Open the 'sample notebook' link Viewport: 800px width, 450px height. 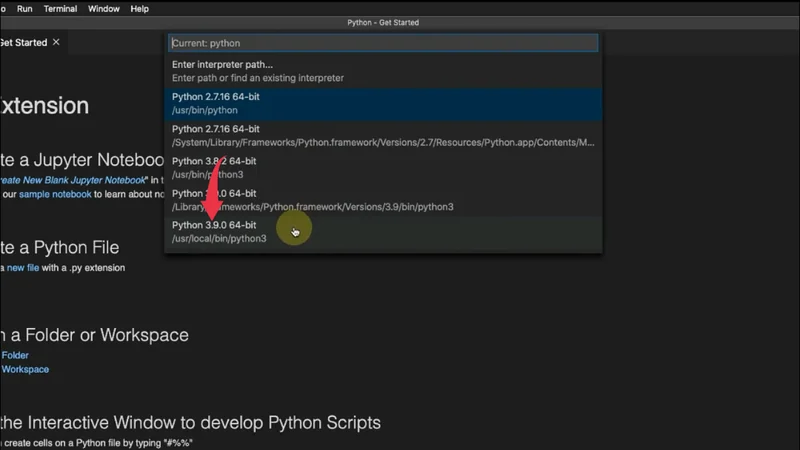coord(55,194)
